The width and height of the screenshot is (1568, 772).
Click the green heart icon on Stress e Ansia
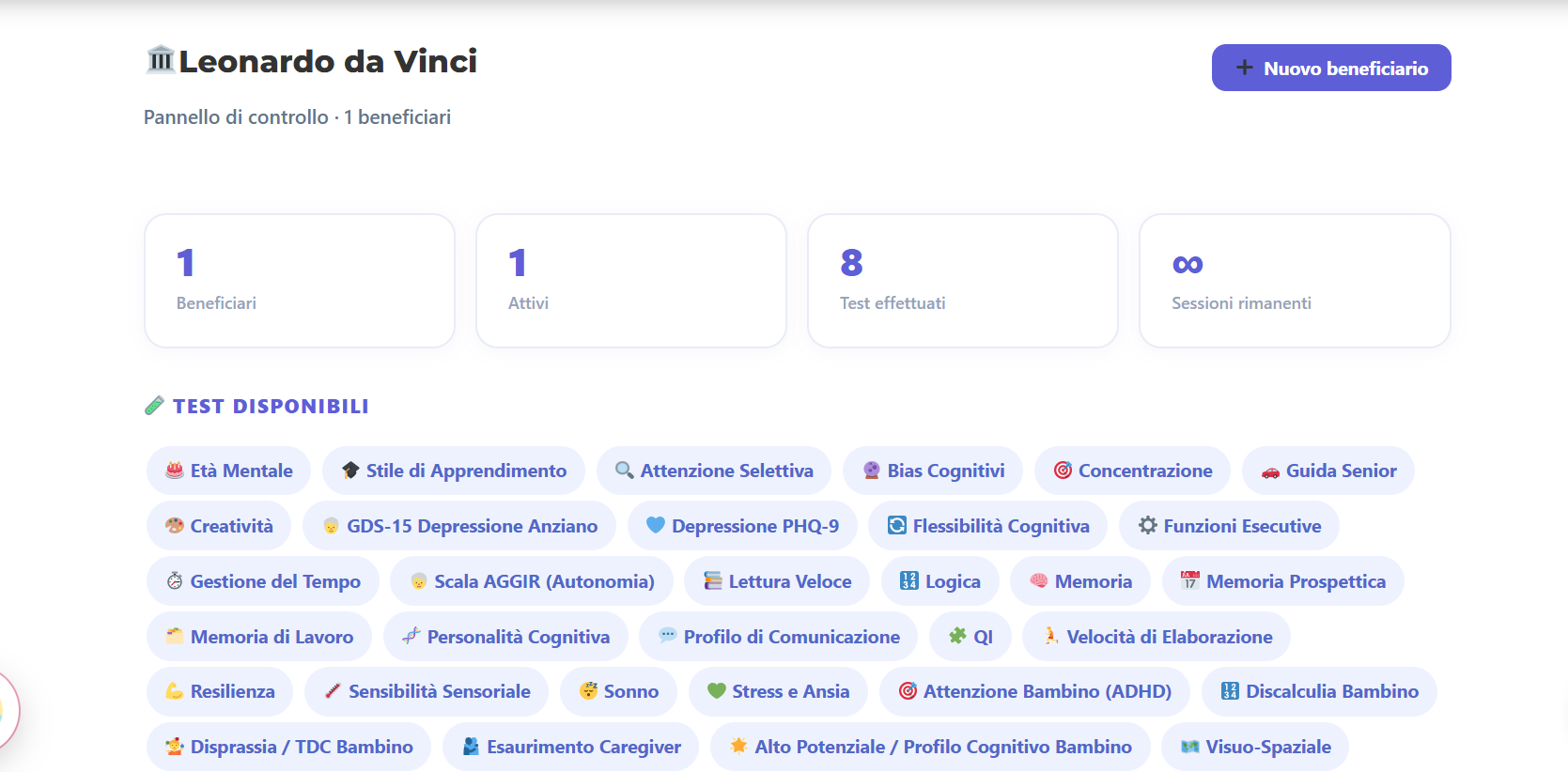(x=717, y=691)
